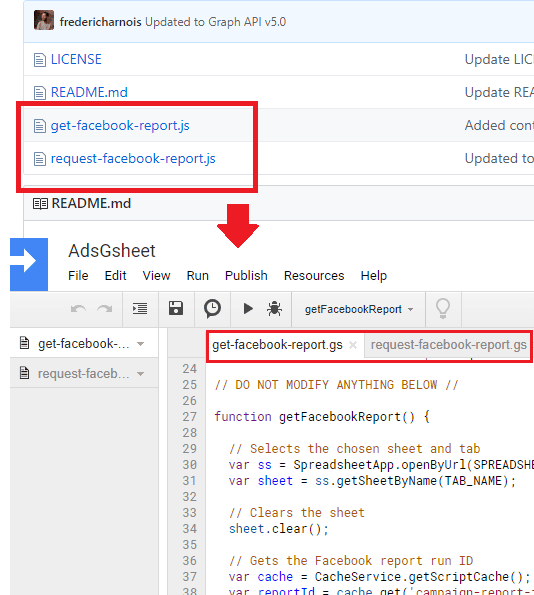Close the get-facebook-report.gs tab

[x=353, y=345]
